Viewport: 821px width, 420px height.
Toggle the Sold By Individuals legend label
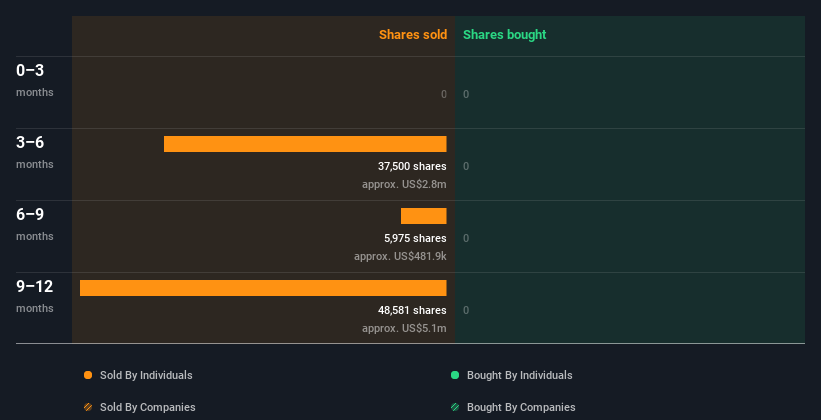146,375
